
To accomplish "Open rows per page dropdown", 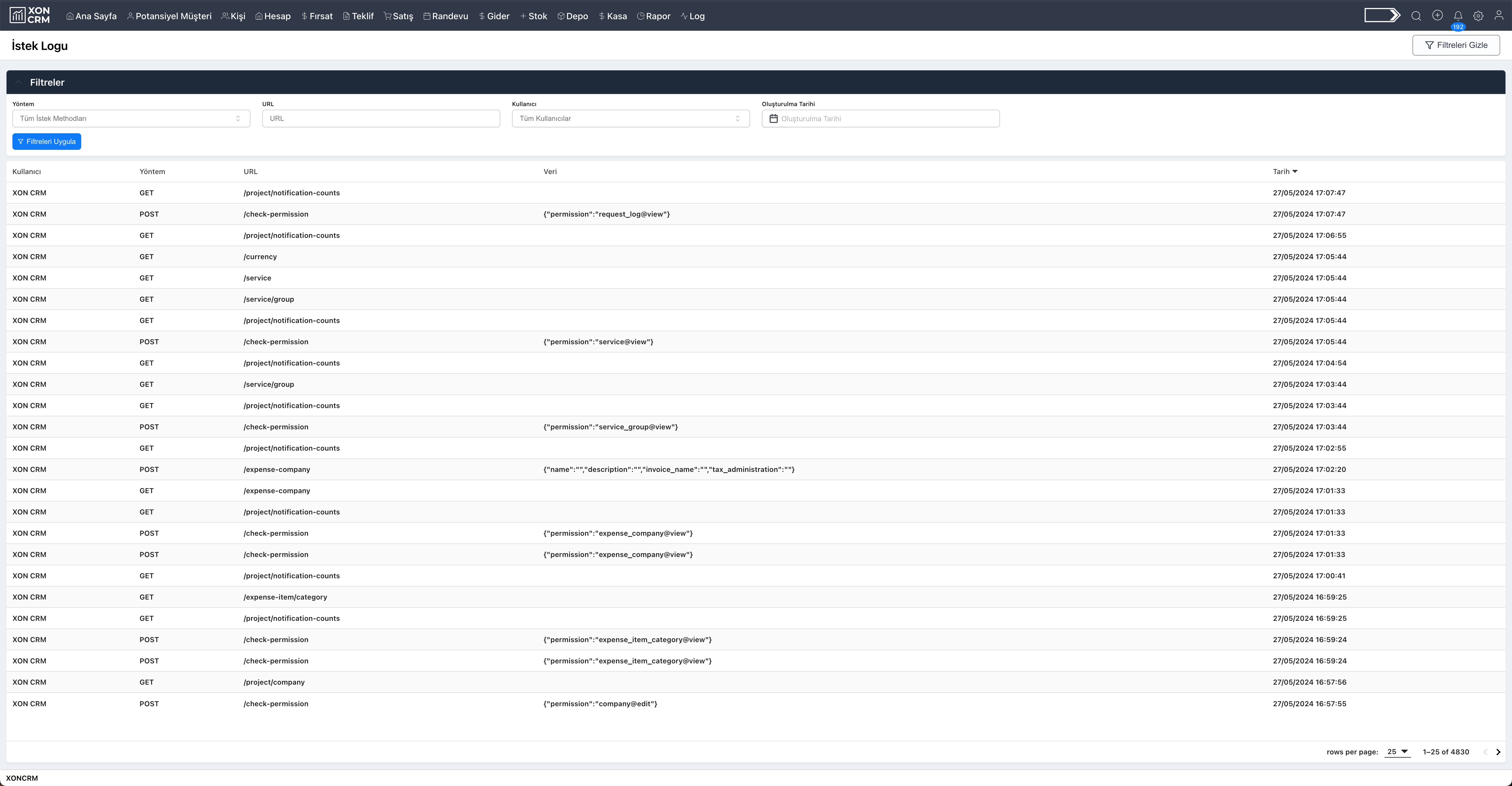I will [1397, 752].
